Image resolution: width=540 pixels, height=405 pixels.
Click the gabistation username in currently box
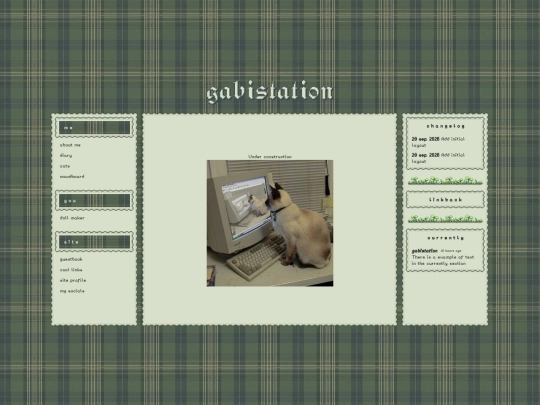click(425, 251)
